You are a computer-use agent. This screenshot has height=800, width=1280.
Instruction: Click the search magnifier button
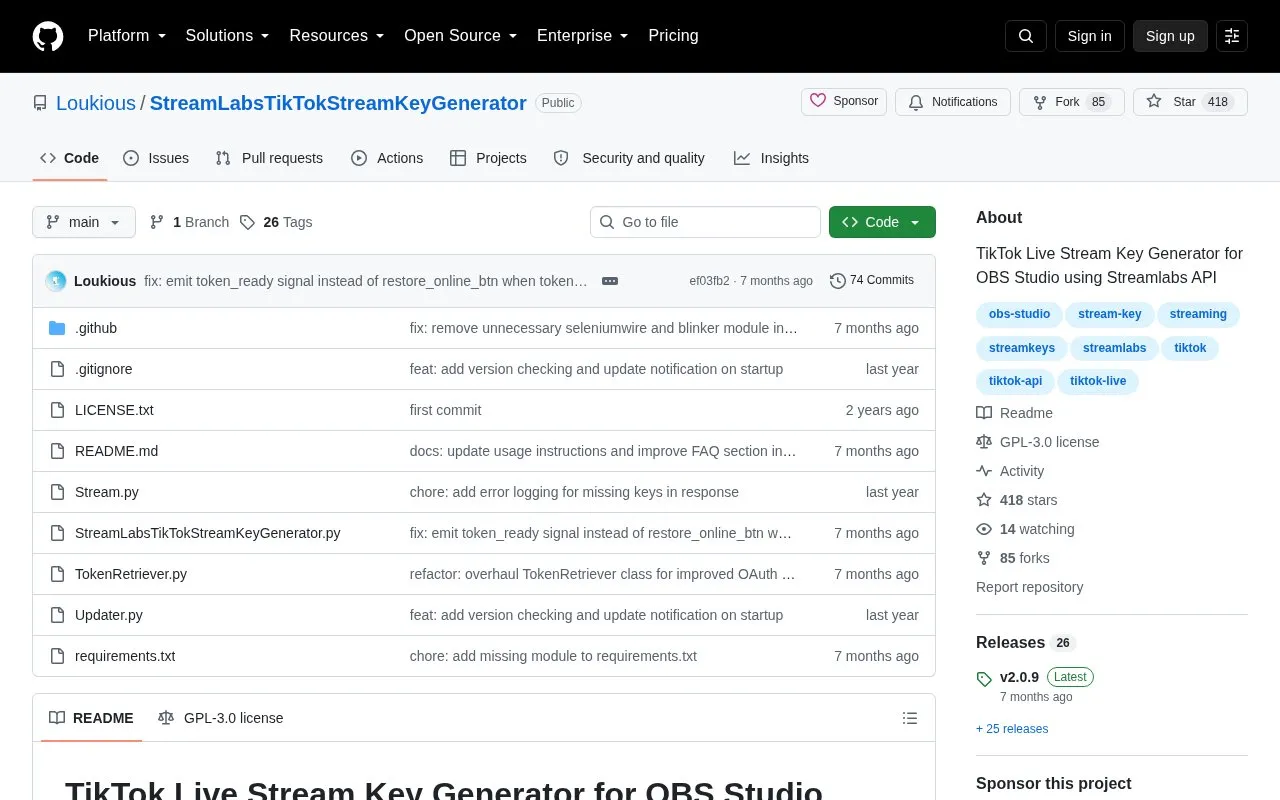1026,36
